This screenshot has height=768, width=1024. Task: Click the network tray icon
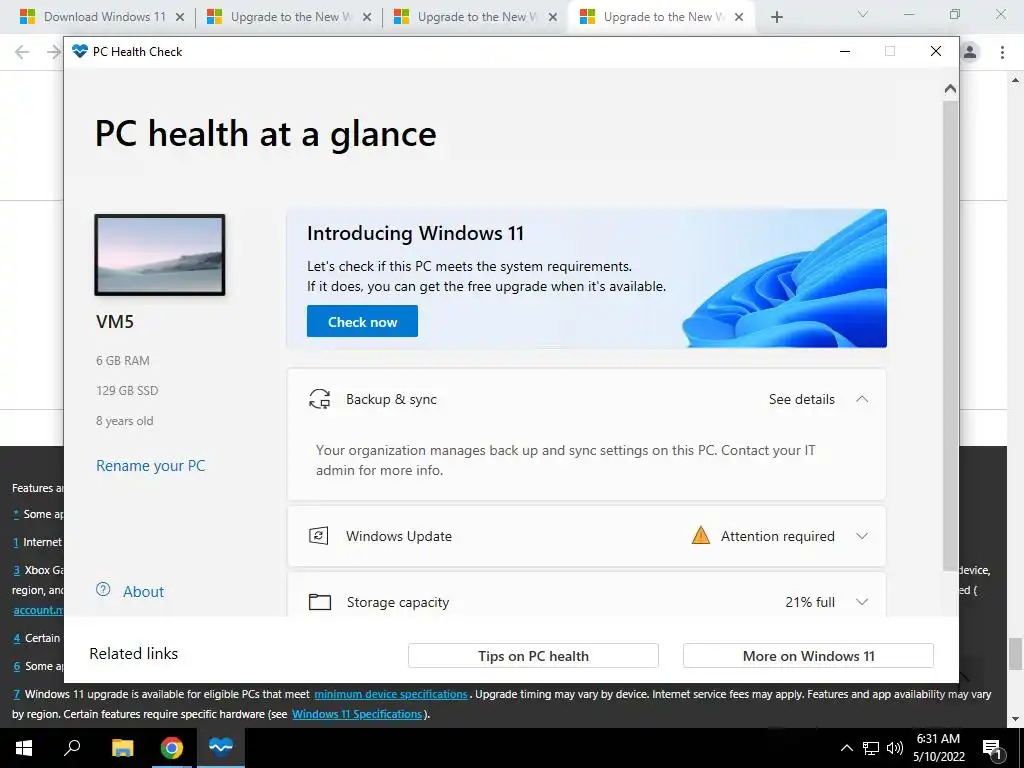point(871,748)
